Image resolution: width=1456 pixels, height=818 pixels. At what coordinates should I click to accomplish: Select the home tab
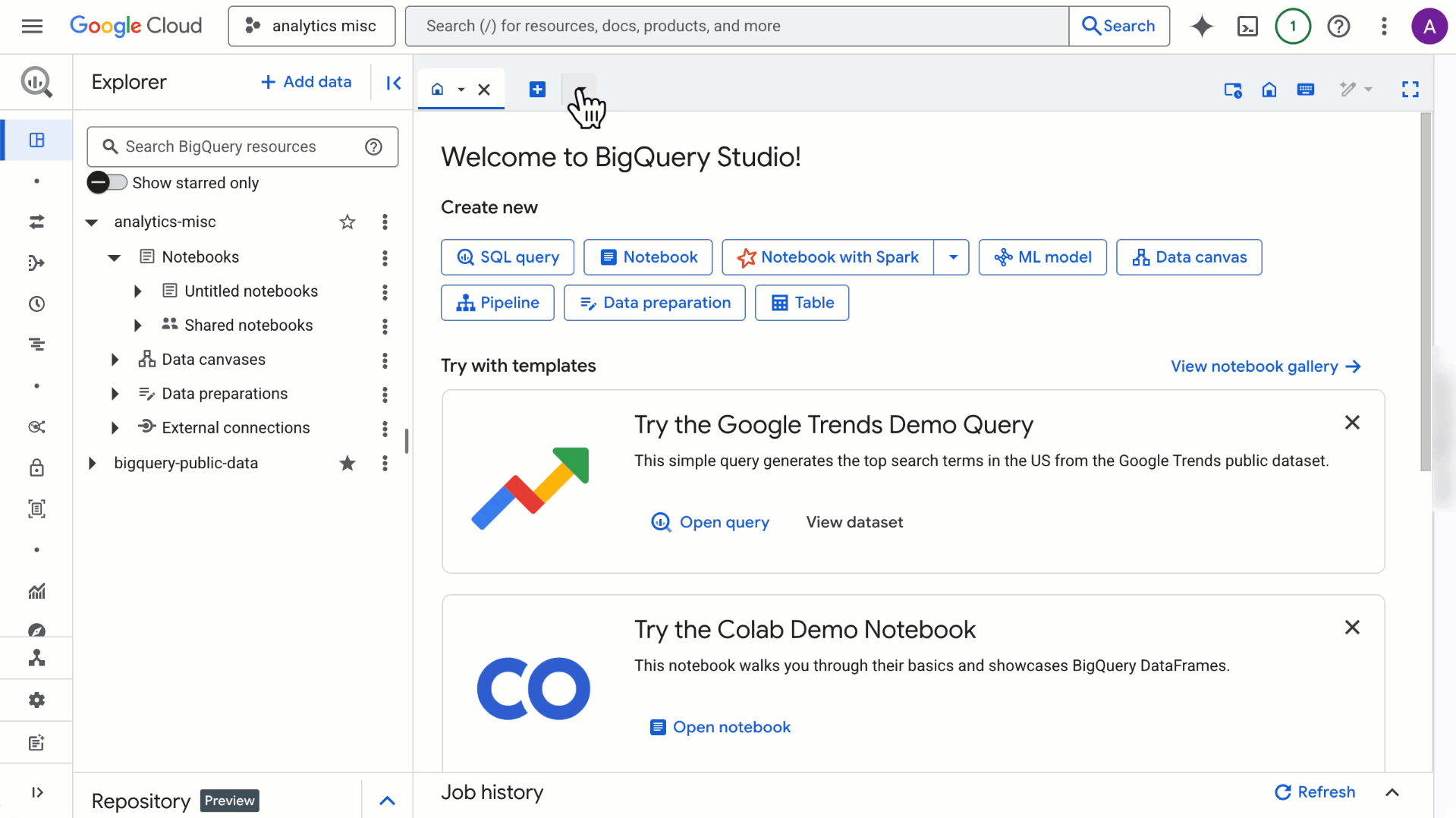click(x=438, y=90)
